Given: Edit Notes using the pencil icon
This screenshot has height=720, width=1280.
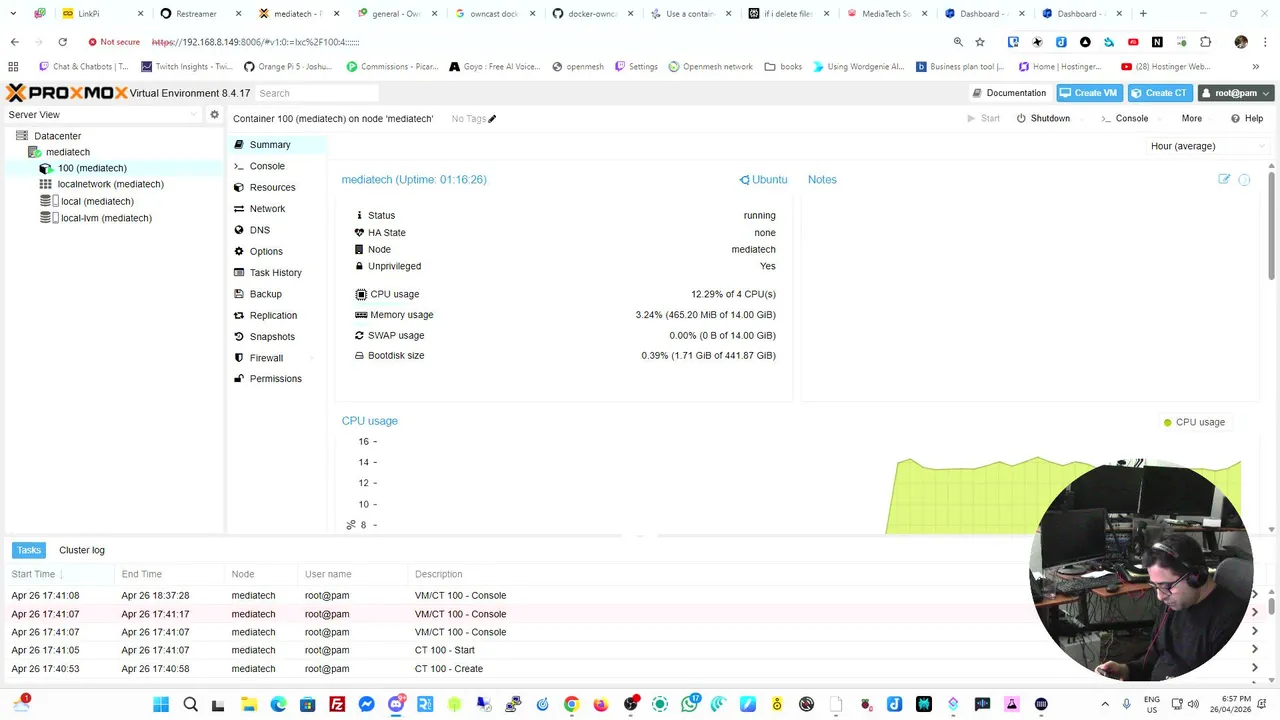Looking at the screenshot, I should [1224, 179].
